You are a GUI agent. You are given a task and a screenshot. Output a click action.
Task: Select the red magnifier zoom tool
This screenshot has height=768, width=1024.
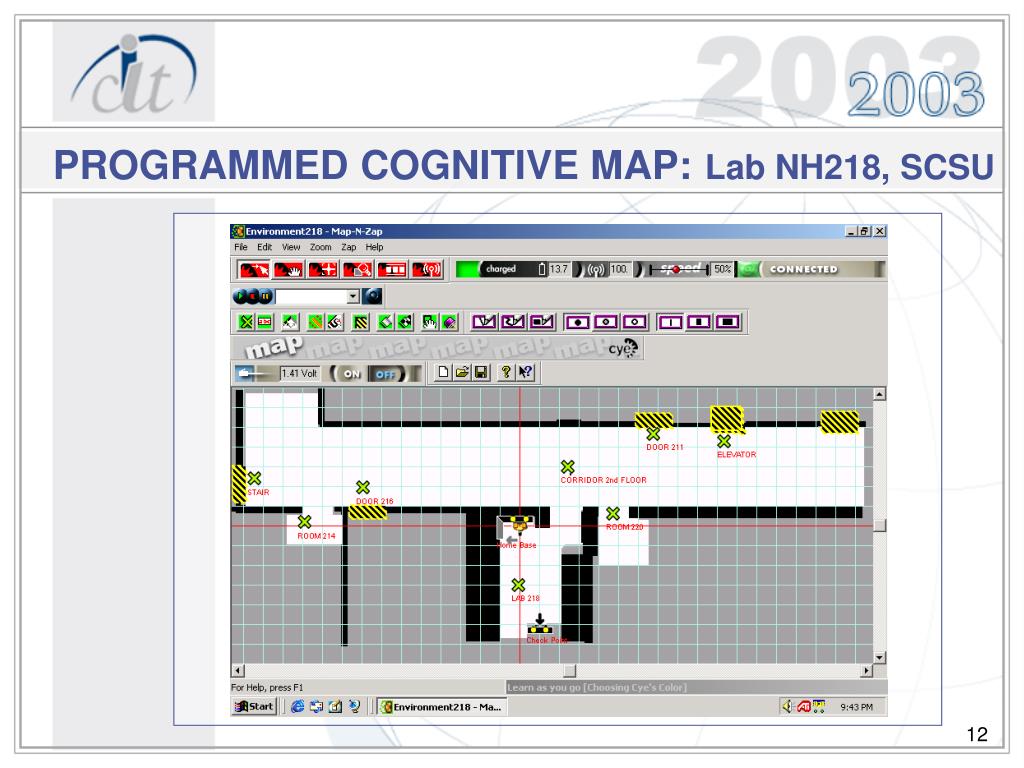coord(357,269)
